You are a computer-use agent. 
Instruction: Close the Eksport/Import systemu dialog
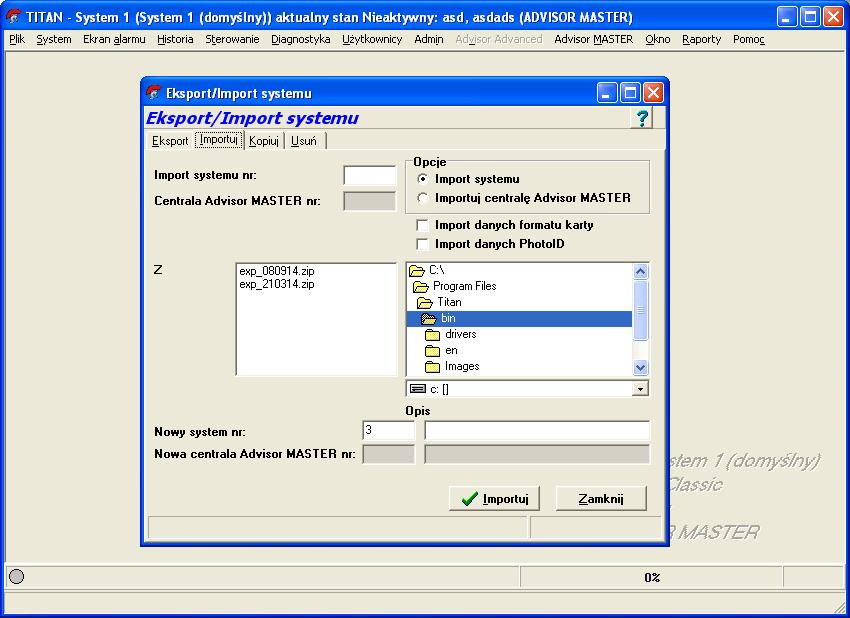653,93
